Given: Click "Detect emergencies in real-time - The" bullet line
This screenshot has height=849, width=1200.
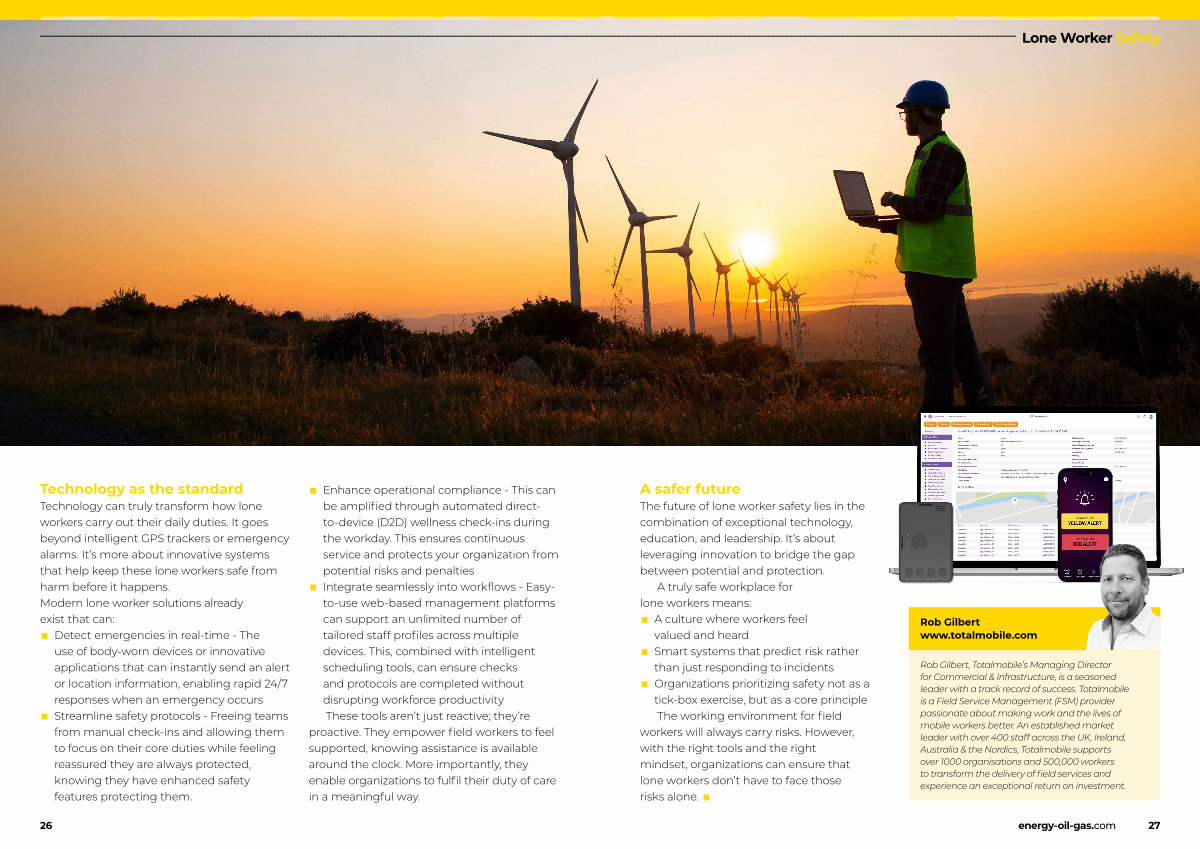Looking at the screenshot, I should [157, 635].
